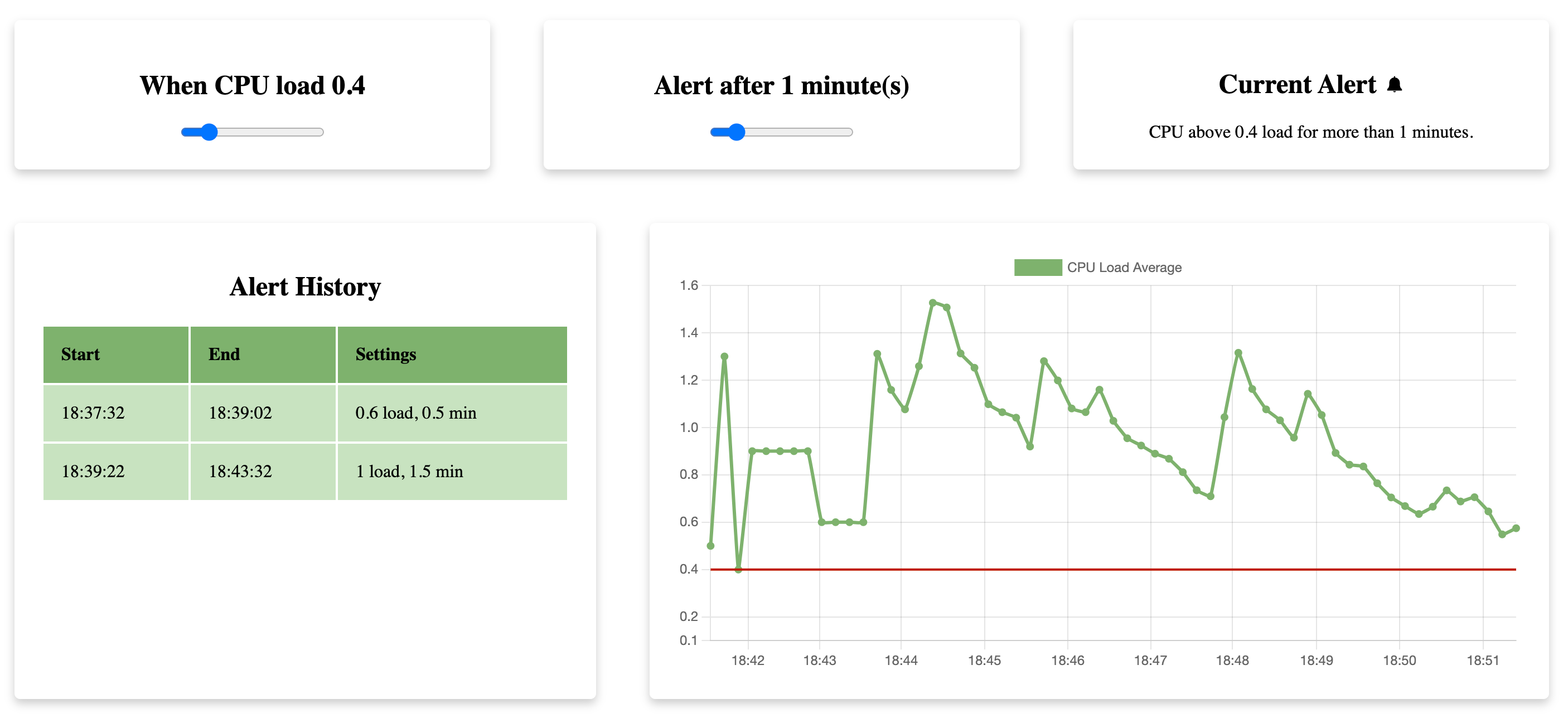
Task: Click the red 0.4 threshold line on chart
Action: click(1112, 569)
